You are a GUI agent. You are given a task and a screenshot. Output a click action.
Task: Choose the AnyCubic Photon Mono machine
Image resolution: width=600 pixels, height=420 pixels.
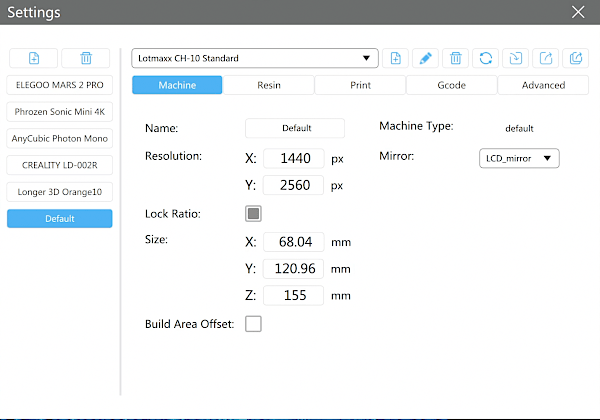[x=60, y=138]
